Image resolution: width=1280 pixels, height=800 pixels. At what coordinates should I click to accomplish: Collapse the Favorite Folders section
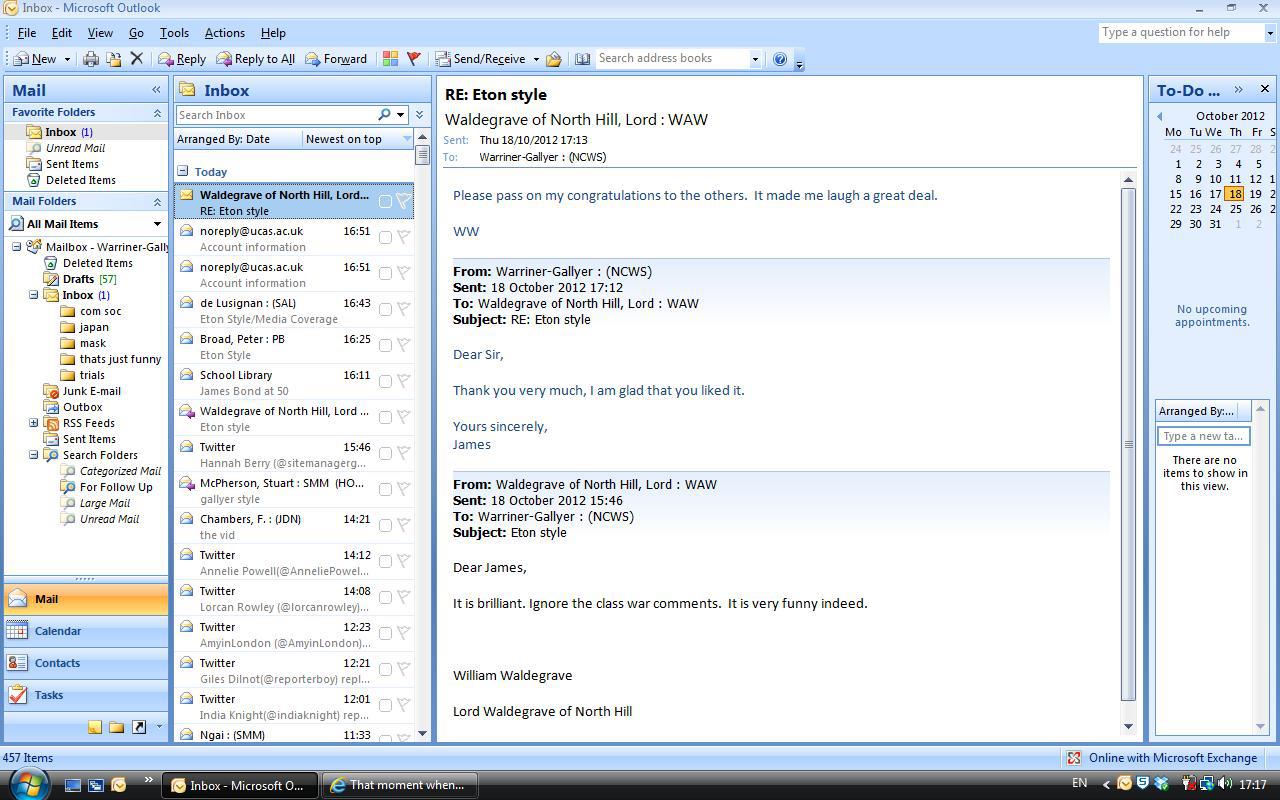coord(157,113)
